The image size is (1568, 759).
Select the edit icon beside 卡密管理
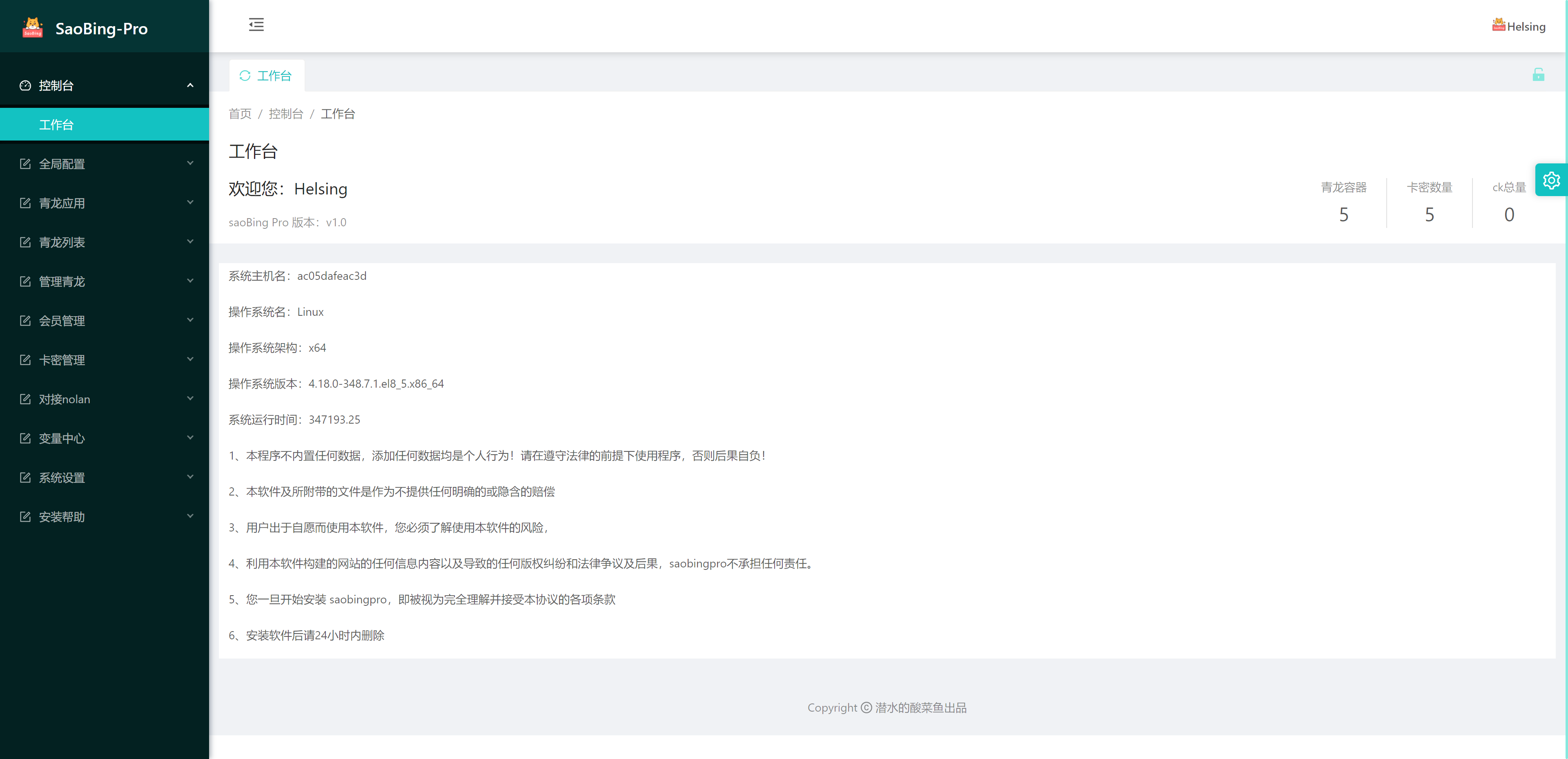click(24, 359)
